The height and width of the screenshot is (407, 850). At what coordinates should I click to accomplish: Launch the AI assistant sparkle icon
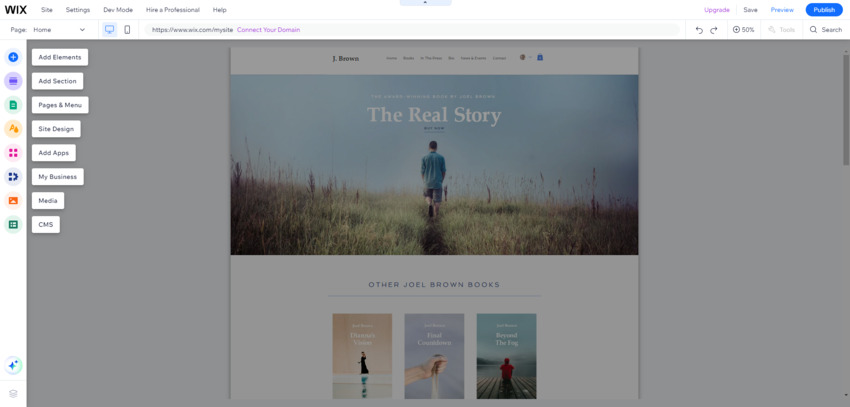click(x=13, y=365)
